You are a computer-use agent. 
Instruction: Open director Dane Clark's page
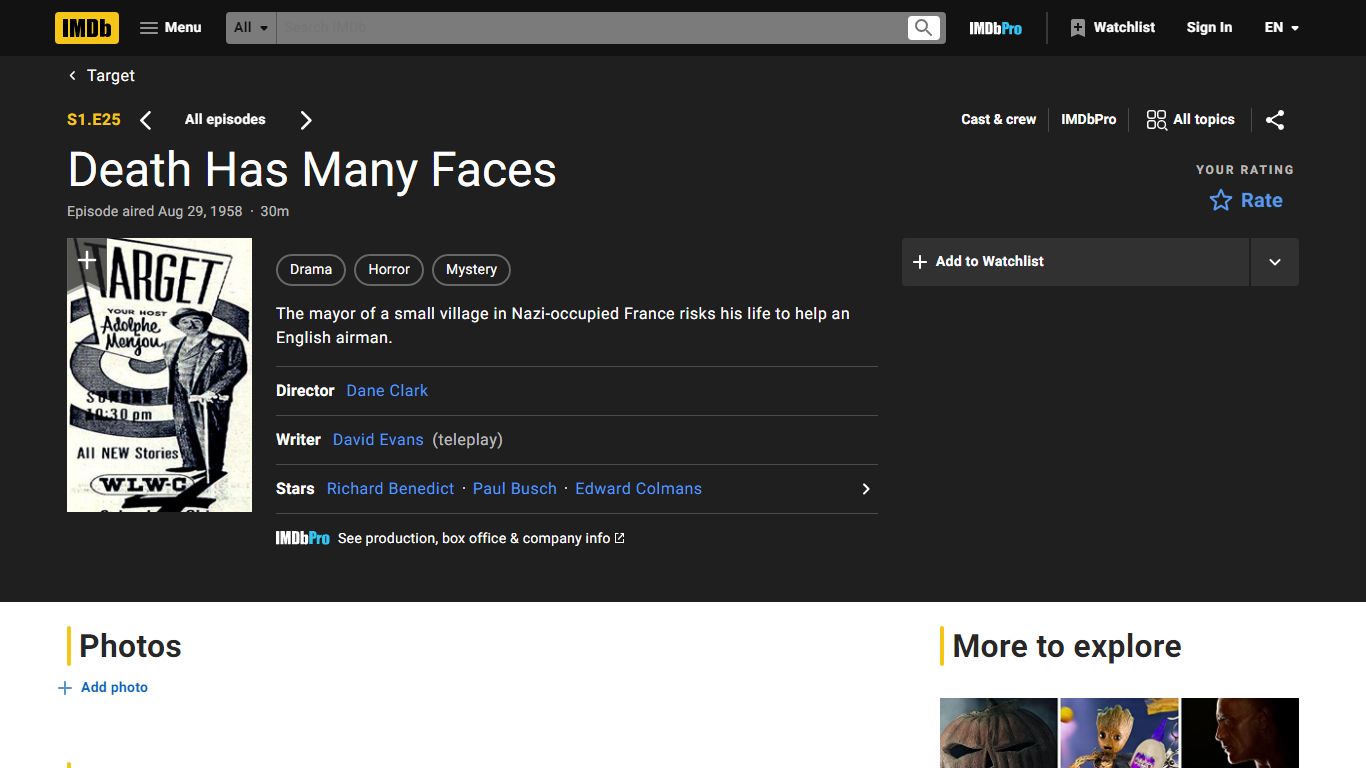387,391
